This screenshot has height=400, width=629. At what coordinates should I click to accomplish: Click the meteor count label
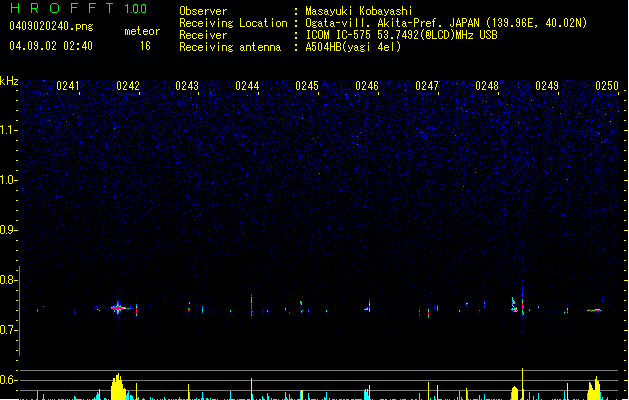142,31
